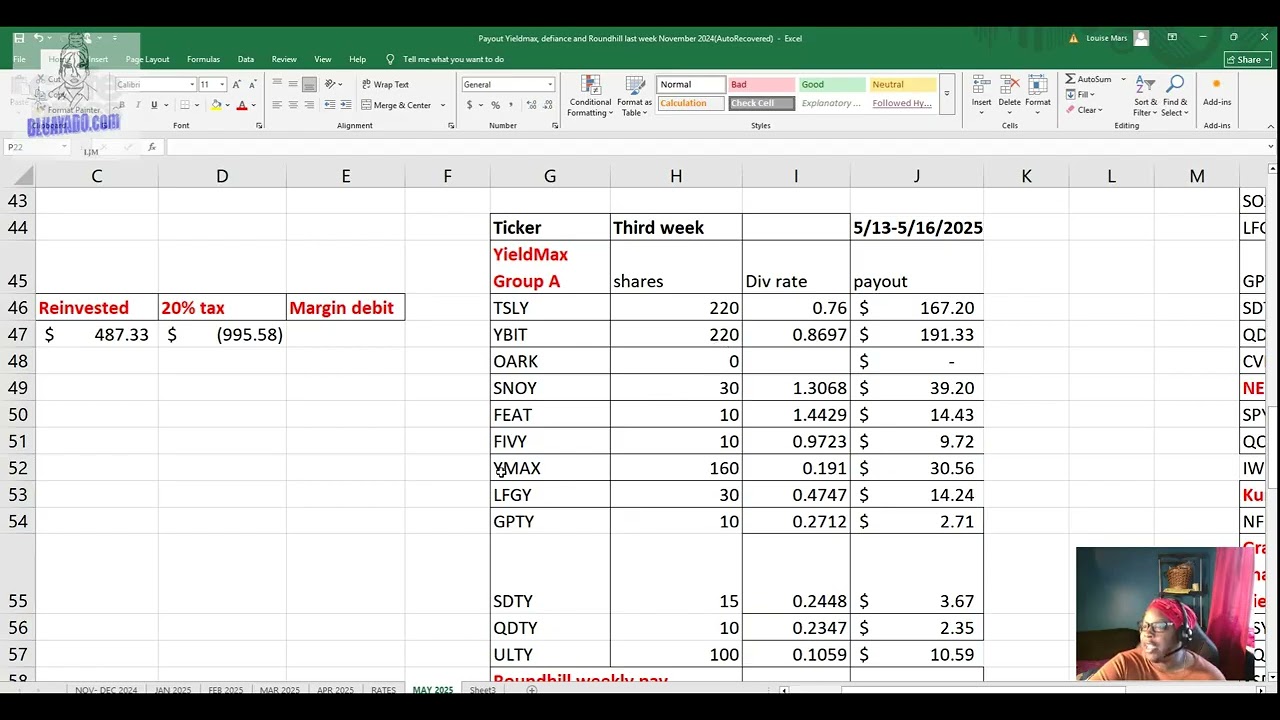The height and width of the screenshot is (720, 1280).
Task: Open Format as Table gallery
Action: (634, 96)
